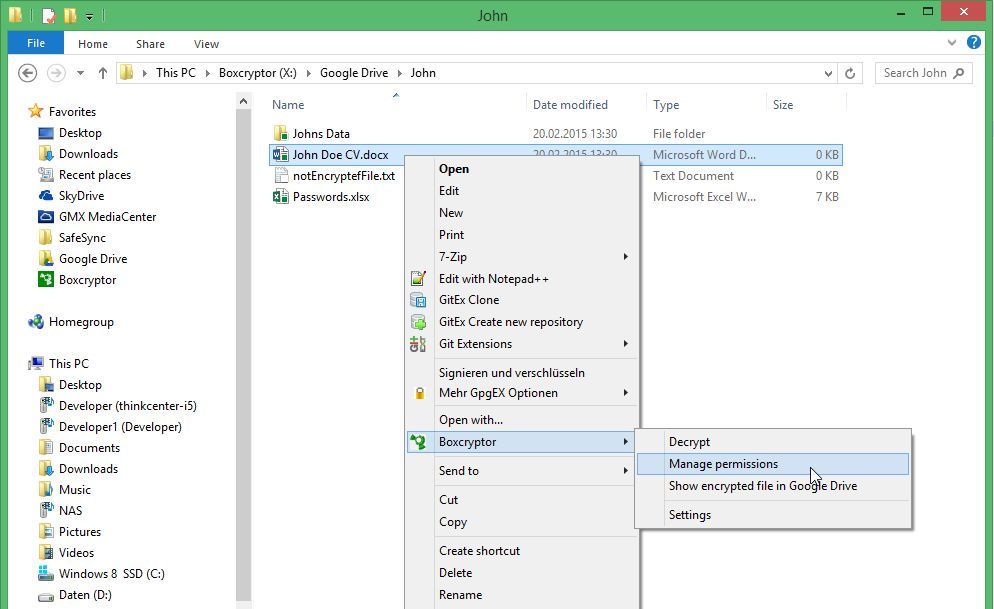Click the search magnifier in the search box
Viewport: 994px width, 609px height.
point(957,73)
